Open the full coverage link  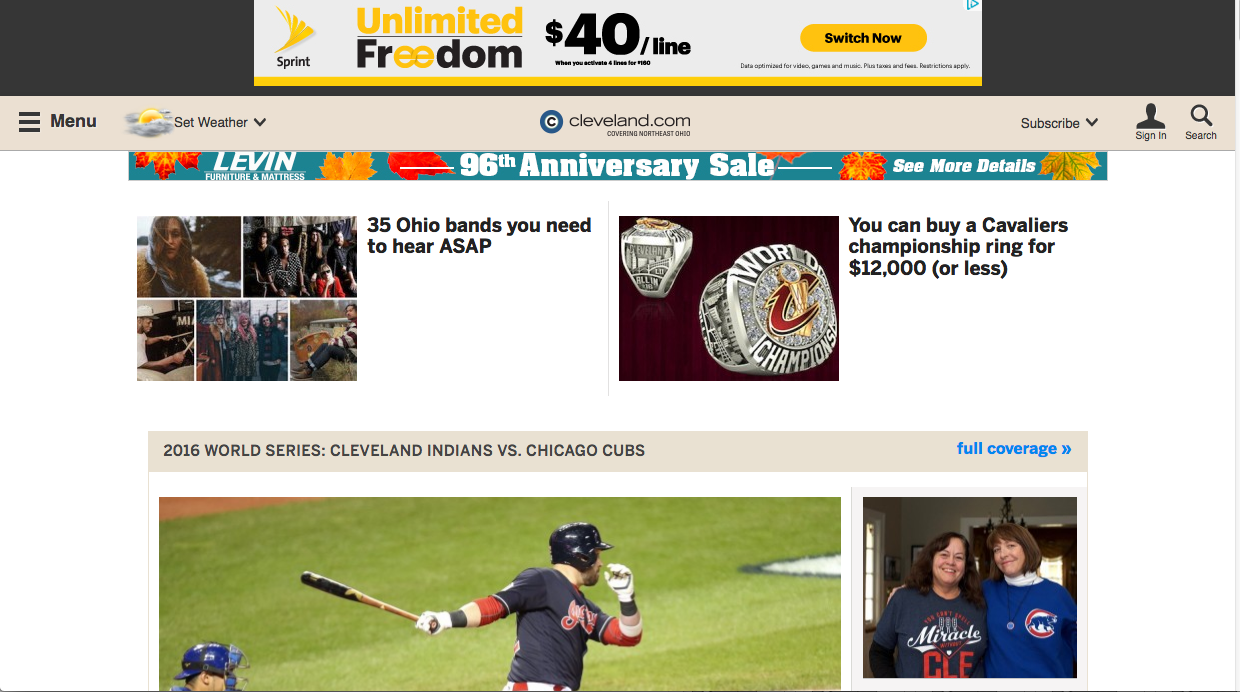(x=1014, y=449)
